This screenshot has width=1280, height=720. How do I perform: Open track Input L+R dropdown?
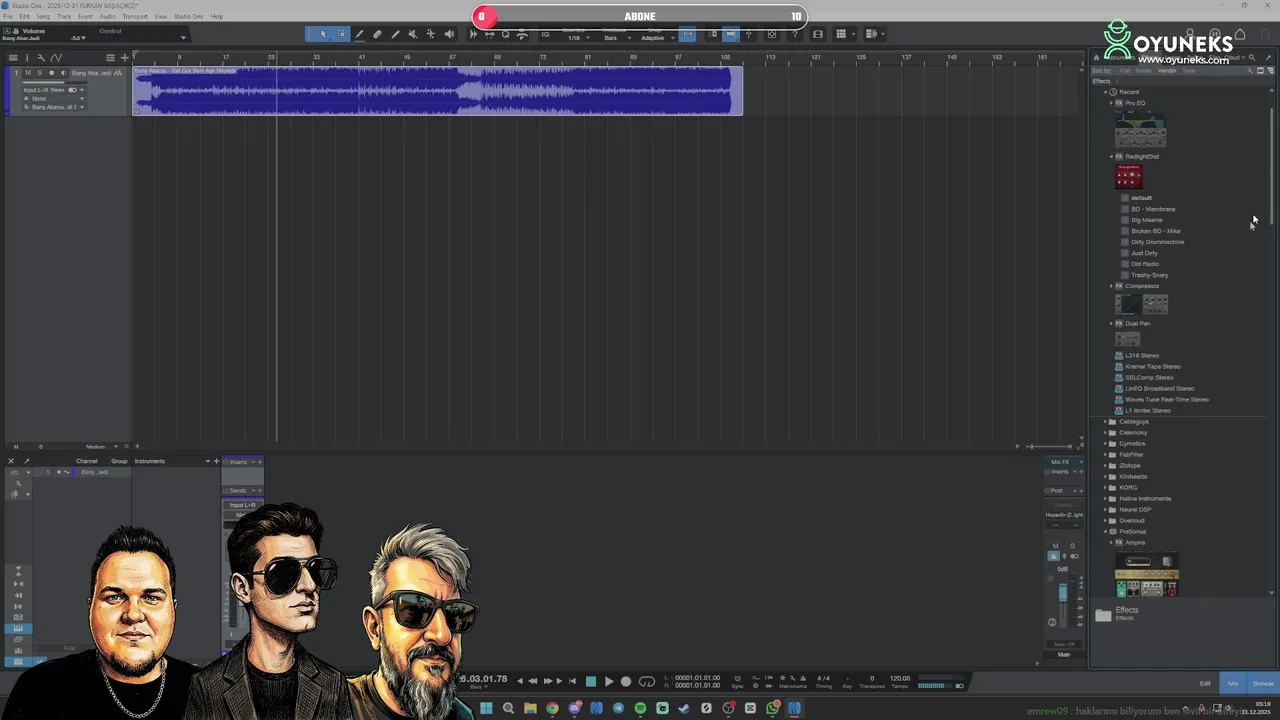point(82,90)
